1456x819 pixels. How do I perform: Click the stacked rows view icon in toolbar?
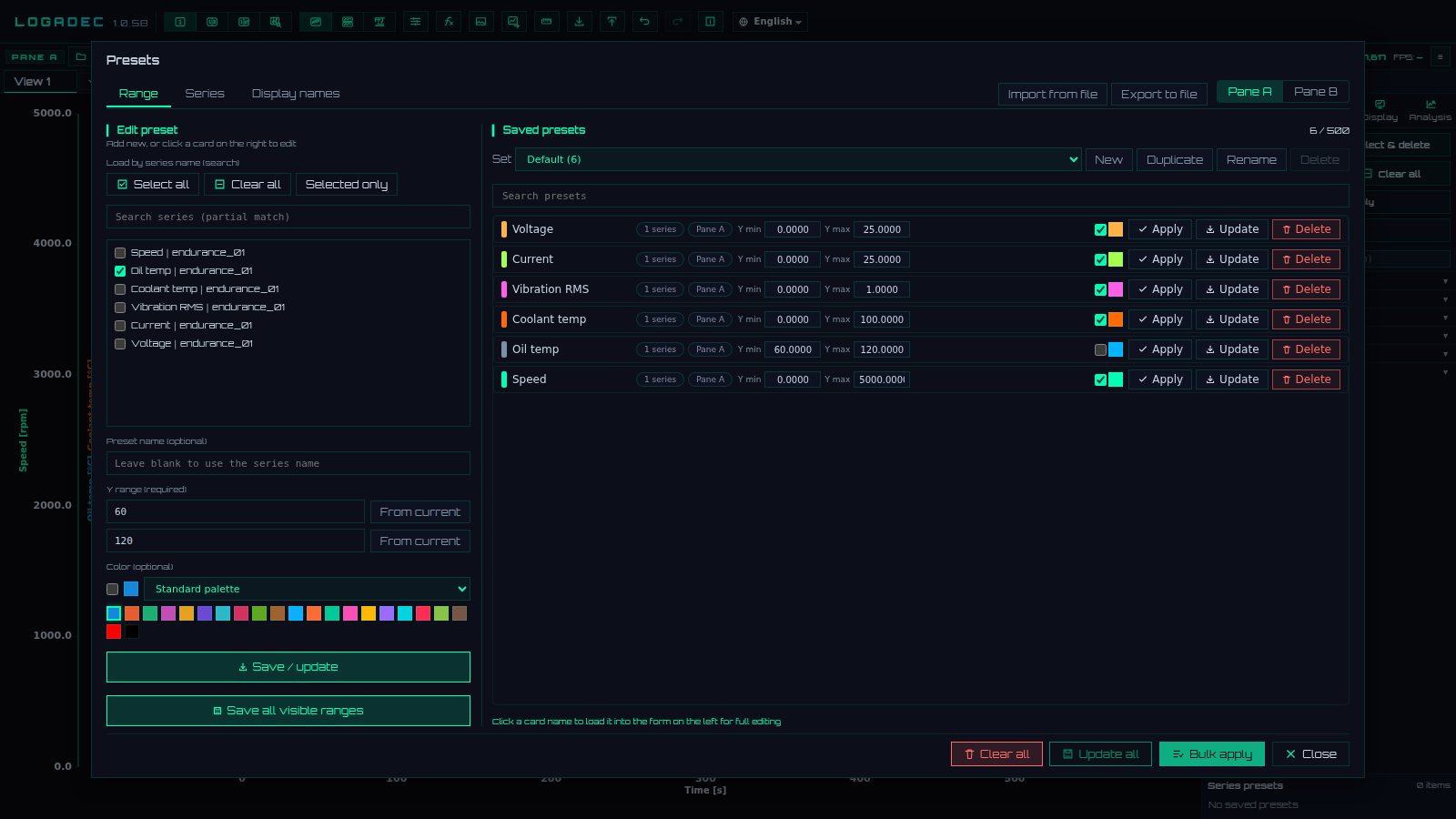(348, 22)
